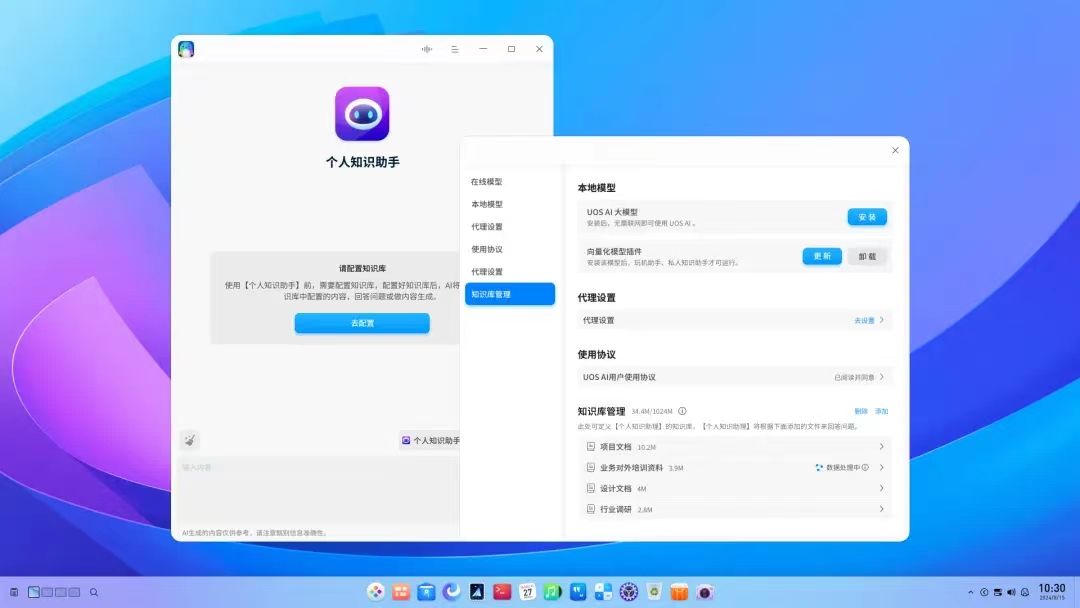This screenshot has height=608, width=1080.
Task: Expand the system tray with the up arrow
Action: [970, 592]
